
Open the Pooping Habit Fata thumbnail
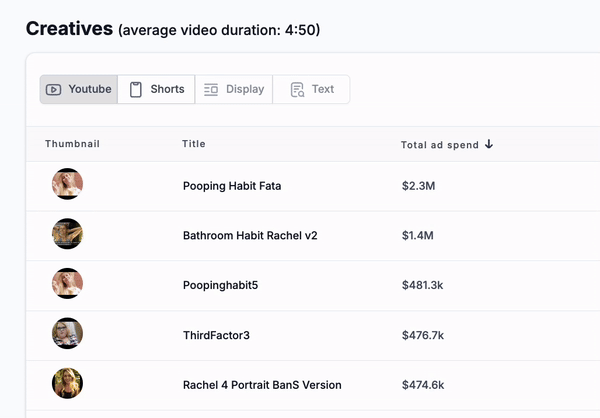67,184
